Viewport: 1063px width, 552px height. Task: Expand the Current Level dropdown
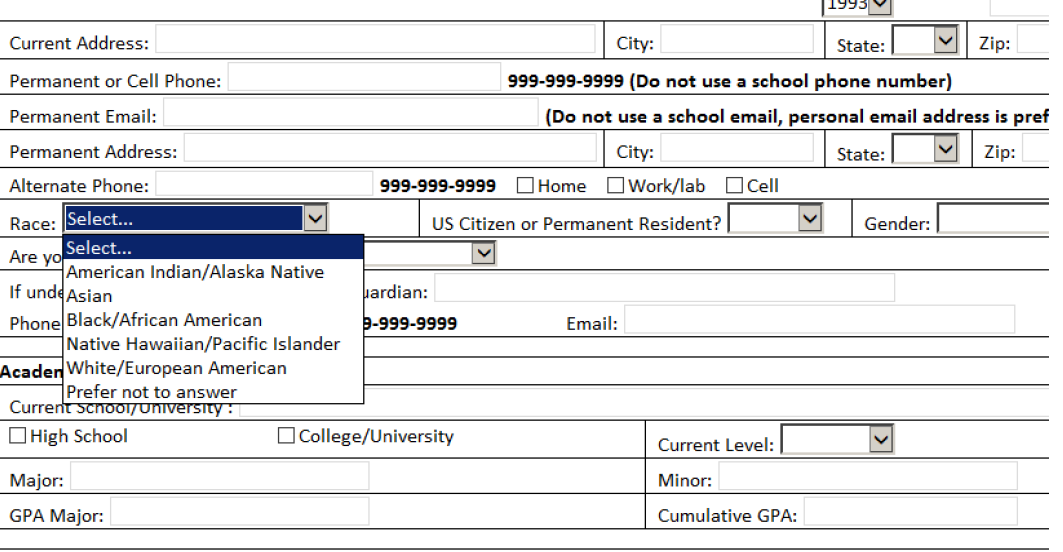(x=880, y=440)
